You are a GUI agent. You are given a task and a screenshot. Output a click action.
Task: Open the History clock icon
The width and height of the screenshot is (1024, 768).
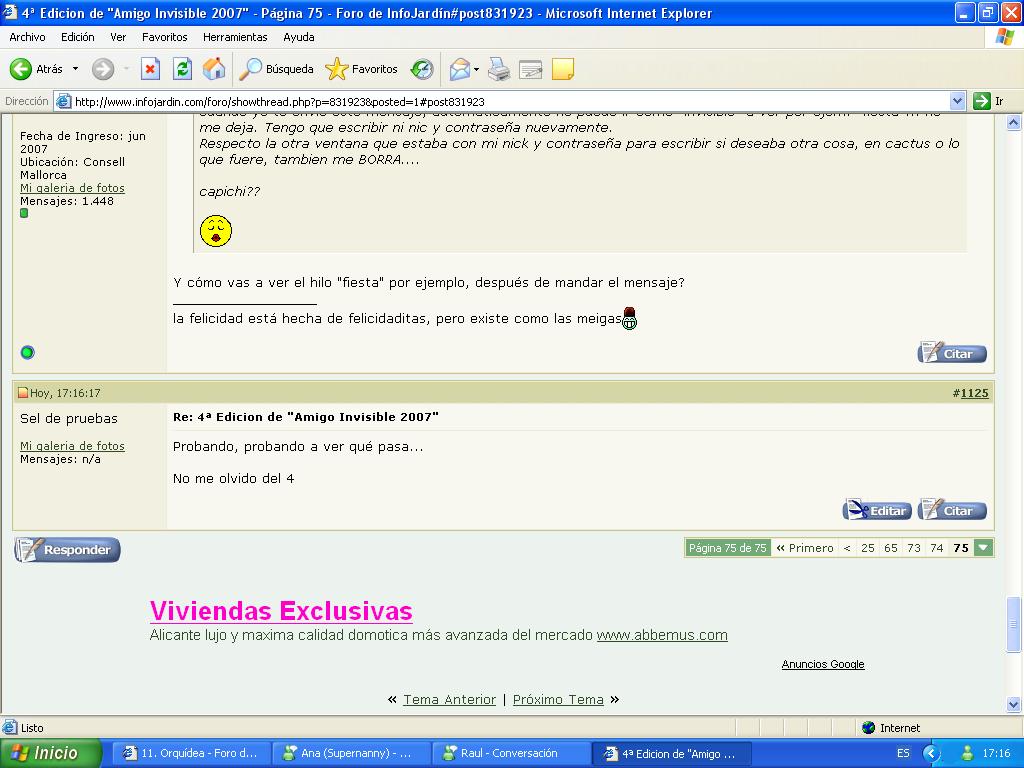coord(422,69)
